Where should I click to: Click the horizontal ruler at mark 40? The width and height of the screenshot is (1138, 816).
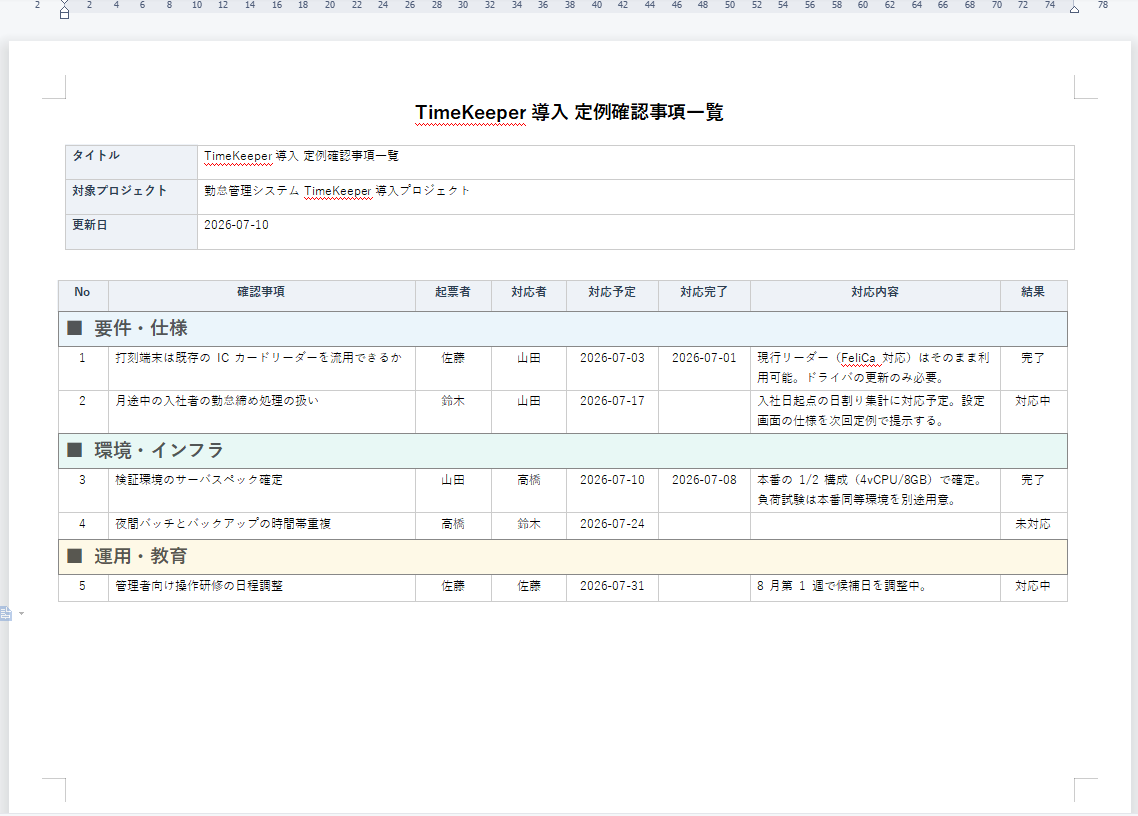pyautogui.click(x=597, y=5)
